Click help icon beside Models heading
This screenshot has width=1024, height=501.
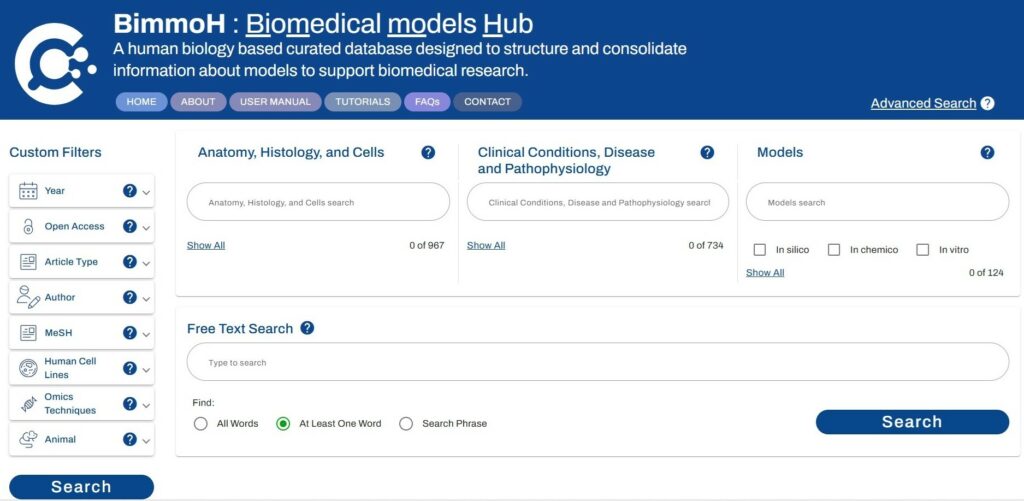[x=987, y=152]
